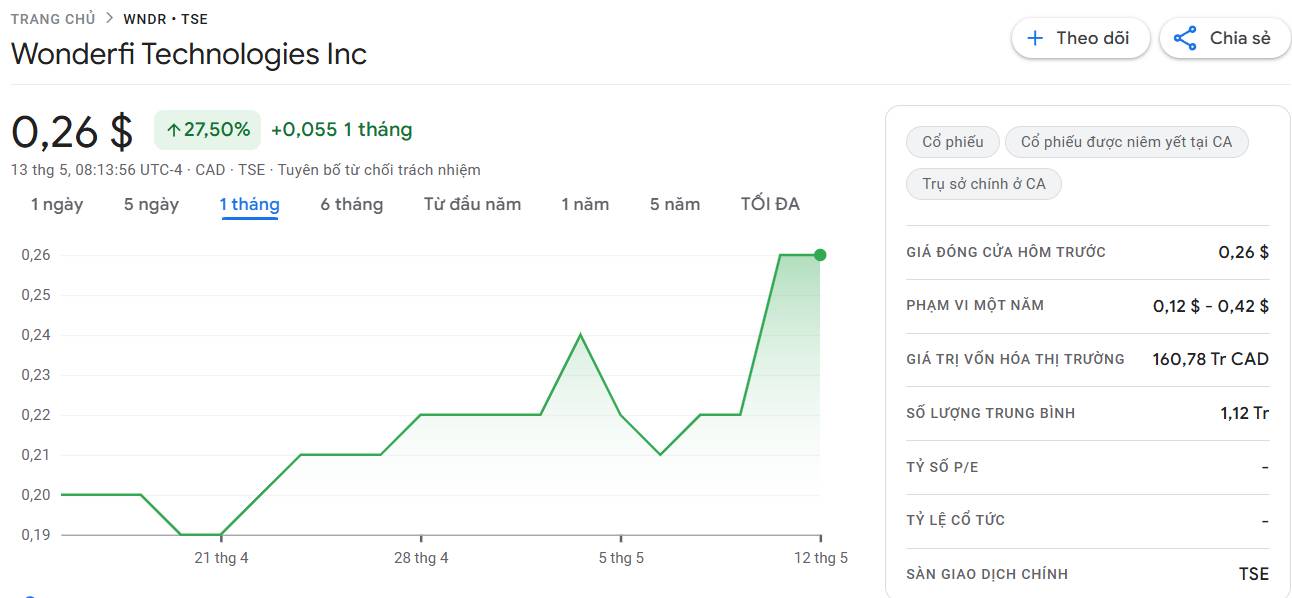Click the TỶ LỆ CỔ TỨC label
Image resolution: width=1292 pixels, height=598 pixels.
point(956,520)
